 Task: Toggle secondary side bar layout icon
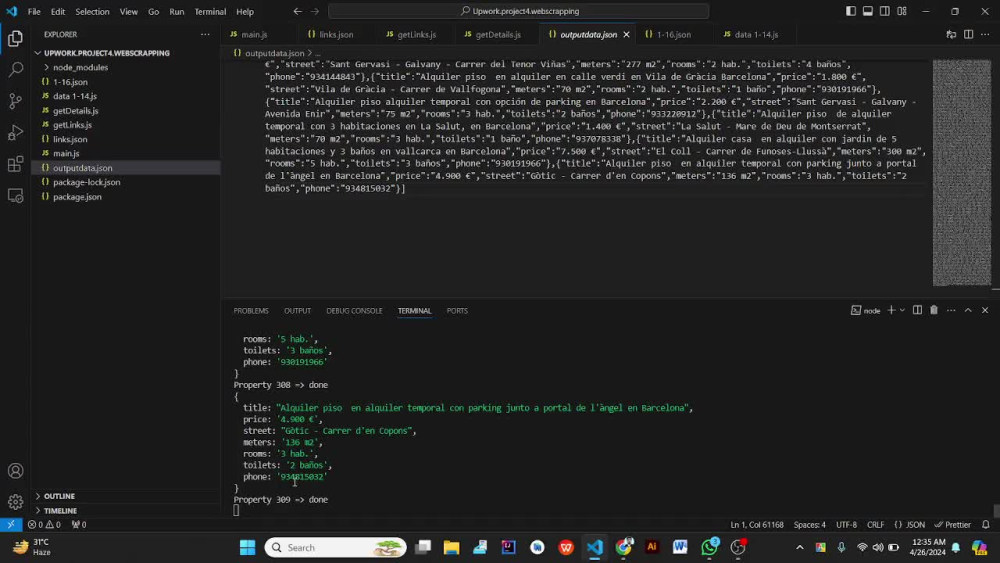(885, 11)
